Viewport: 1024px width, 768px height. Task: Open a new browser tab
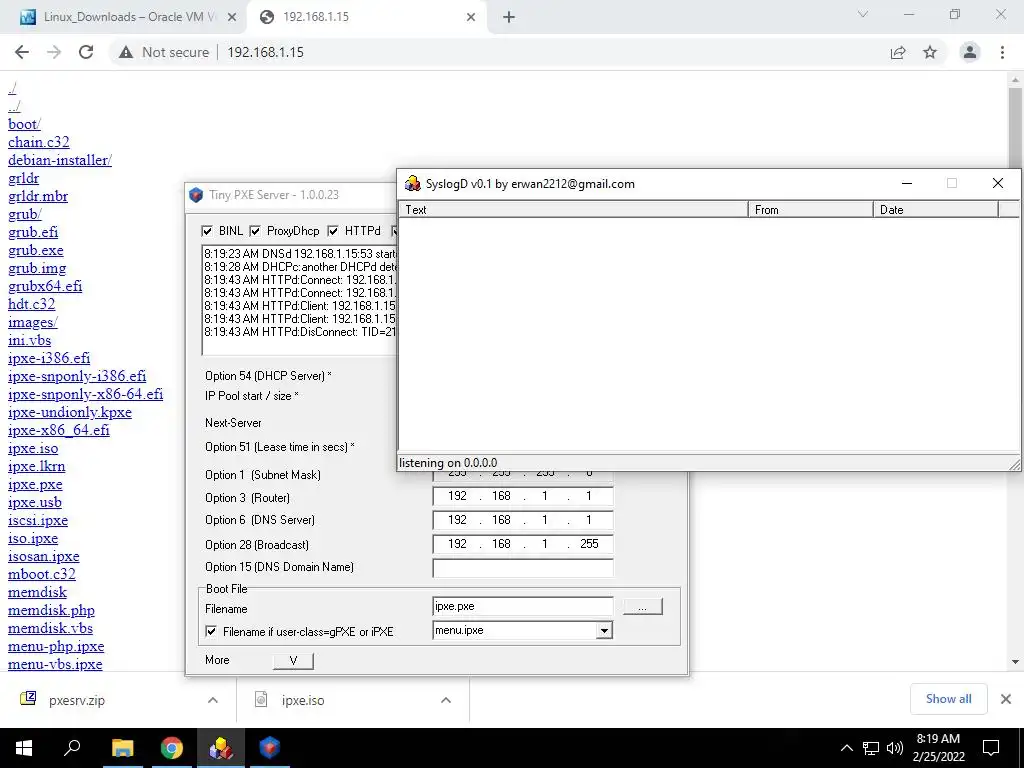pyautogui.click(x=509, y=17)
